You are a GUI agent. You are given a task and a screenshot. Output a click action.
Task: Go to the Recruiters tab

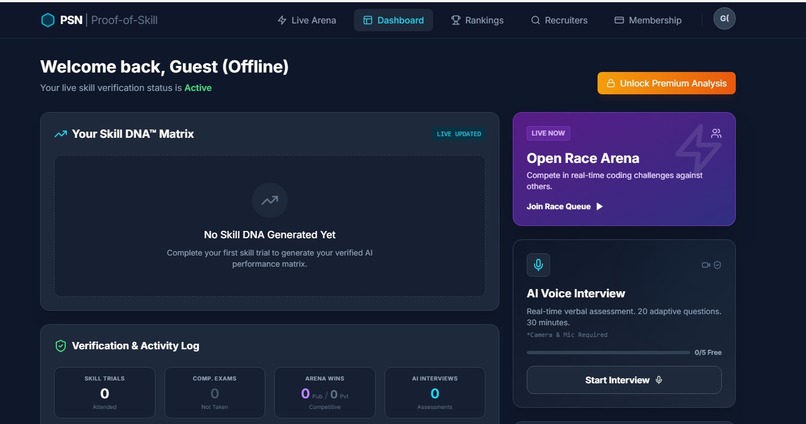(x=559, y=20)
